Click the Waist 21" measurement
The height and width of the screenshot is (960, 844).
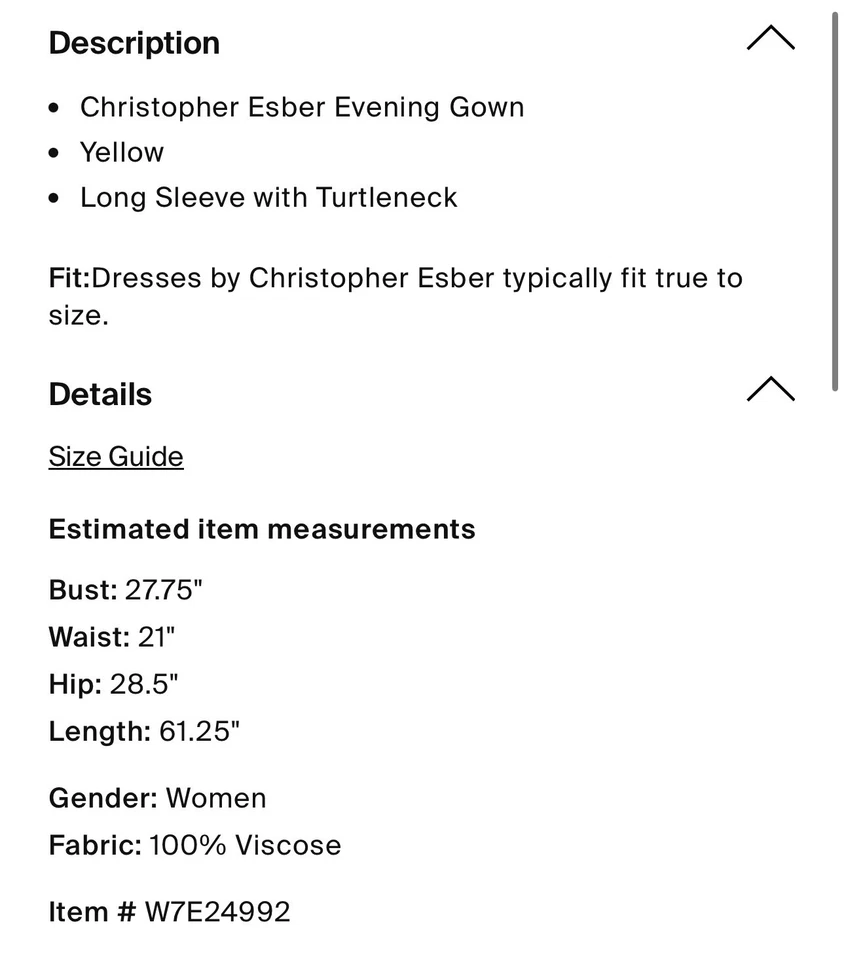click(112, 637)
